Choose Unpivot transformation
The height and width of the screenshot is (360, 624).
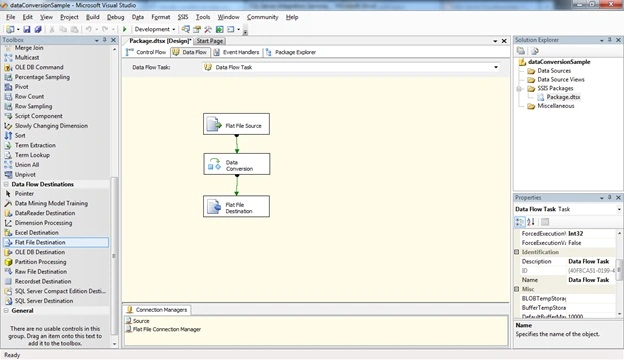coord(25,174)
